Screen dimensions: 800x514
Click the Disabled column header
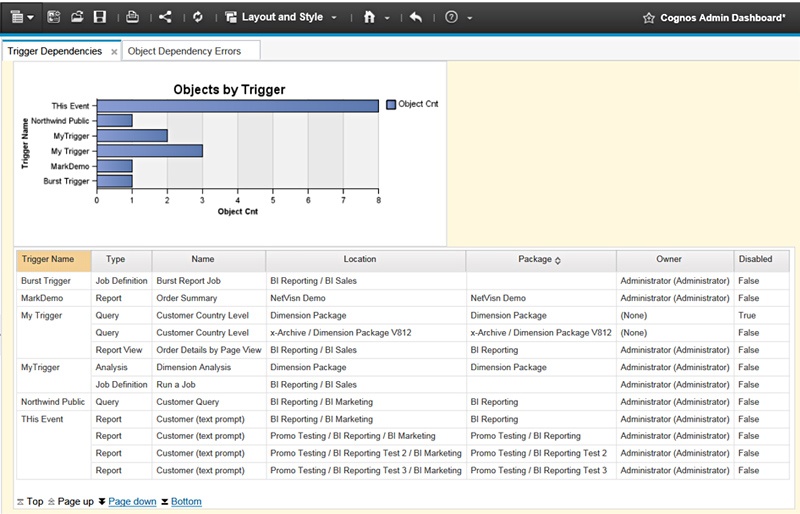(761, 260)
